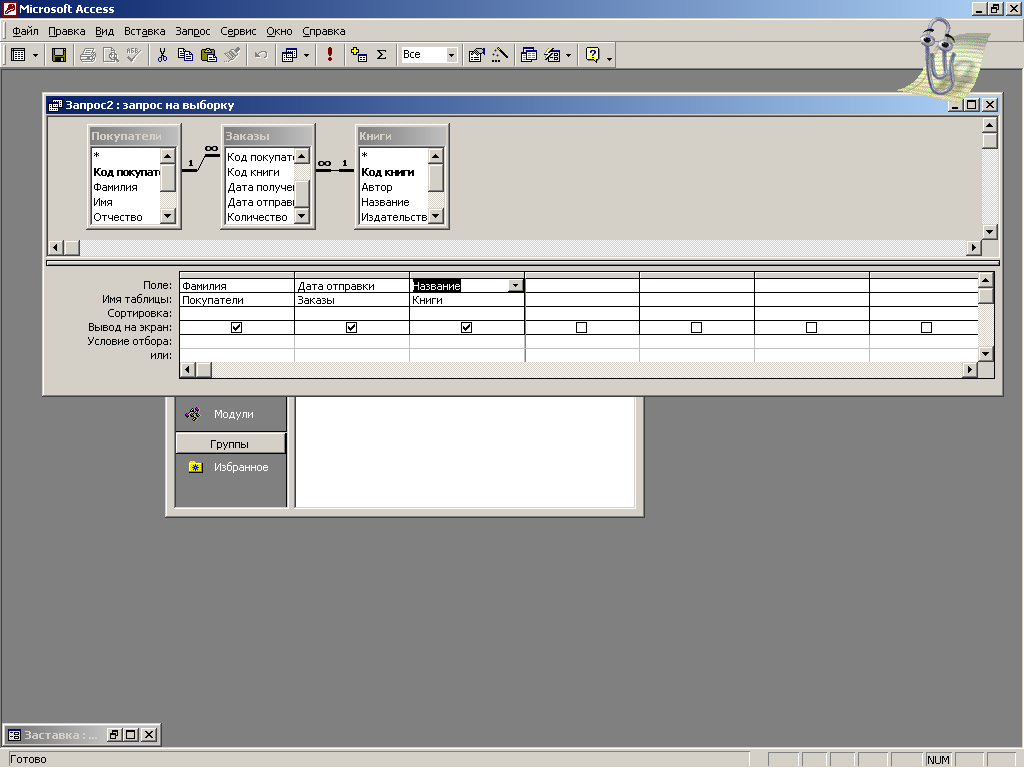Open the Query Type dropdown arrow
This screenshot has width=1024, height=768.
coord(306,56)
